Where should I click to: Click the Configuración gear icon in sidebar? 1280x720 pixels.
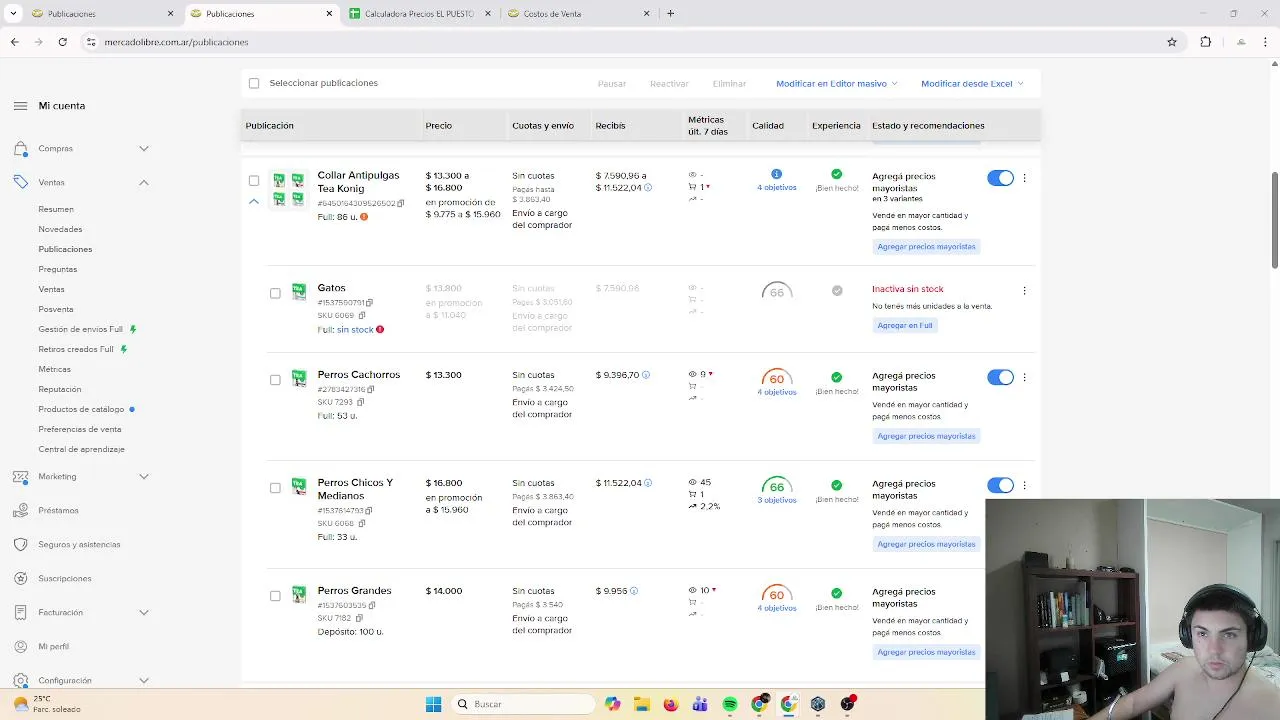click(20, 680)
